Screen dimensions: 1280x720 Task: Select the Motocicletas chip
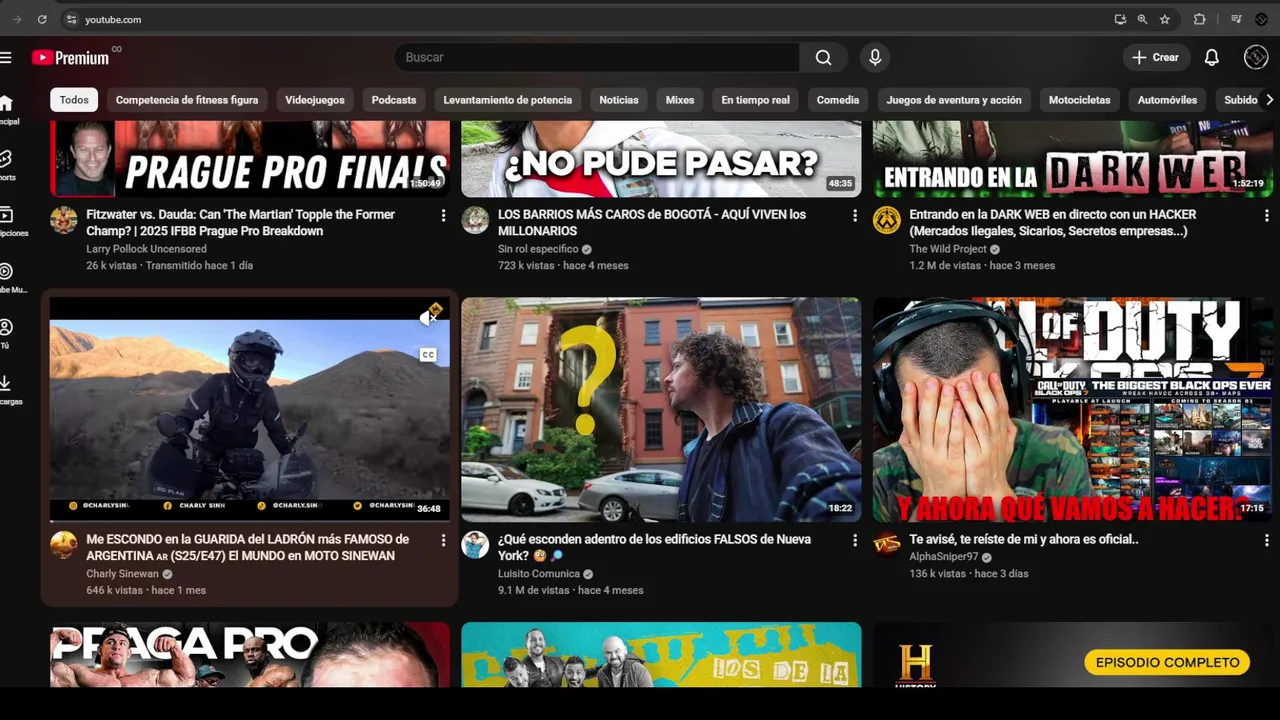1079,100
